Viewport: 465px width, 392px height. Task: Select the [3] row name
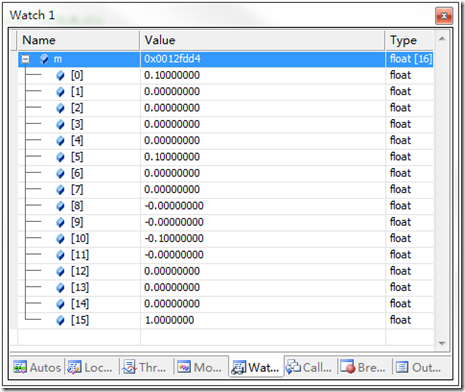pyautogui.click(x=77, y=124)
